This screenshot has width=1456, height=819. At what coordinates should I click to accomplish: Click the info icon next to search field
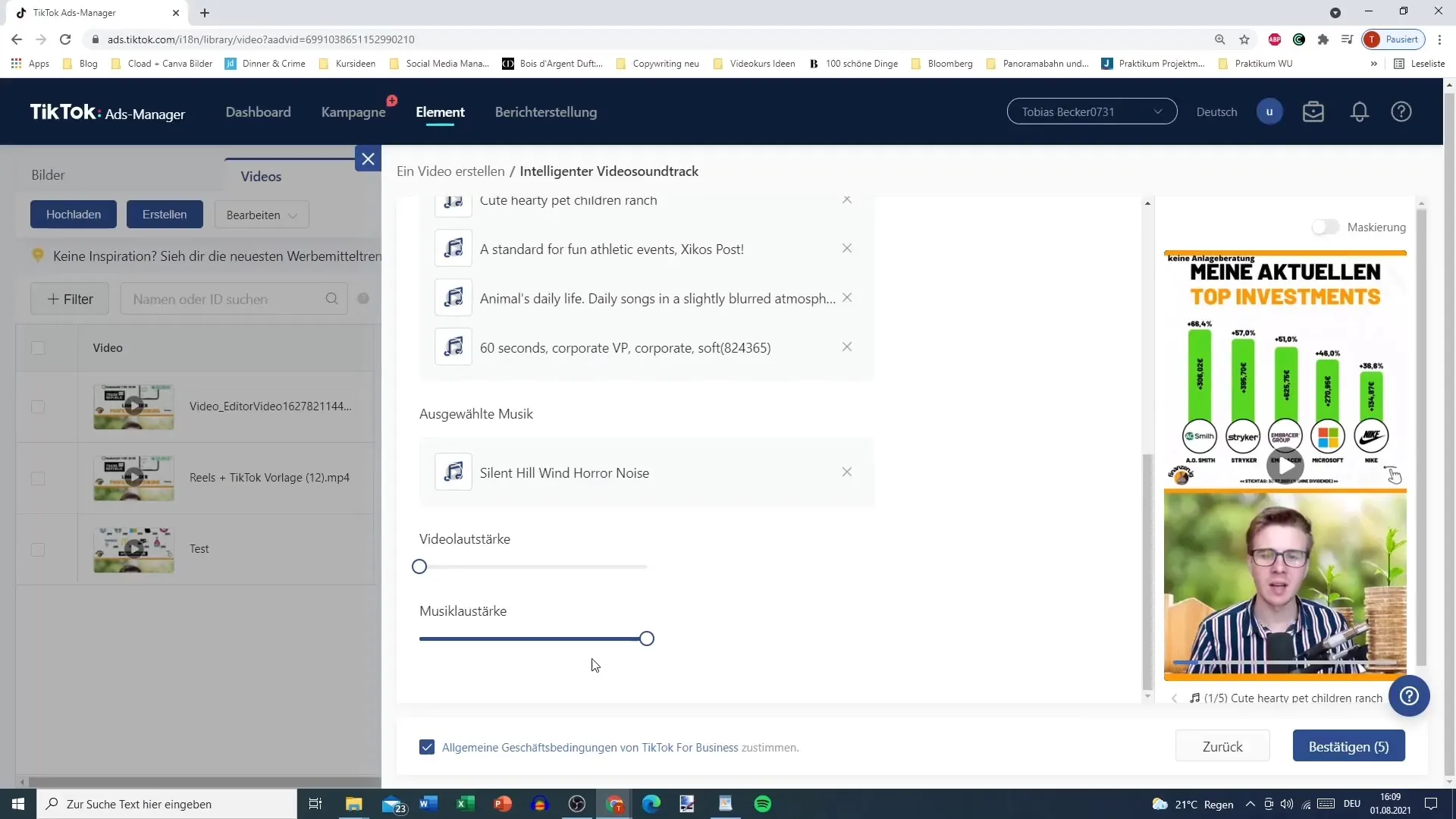tap(363, 299)
